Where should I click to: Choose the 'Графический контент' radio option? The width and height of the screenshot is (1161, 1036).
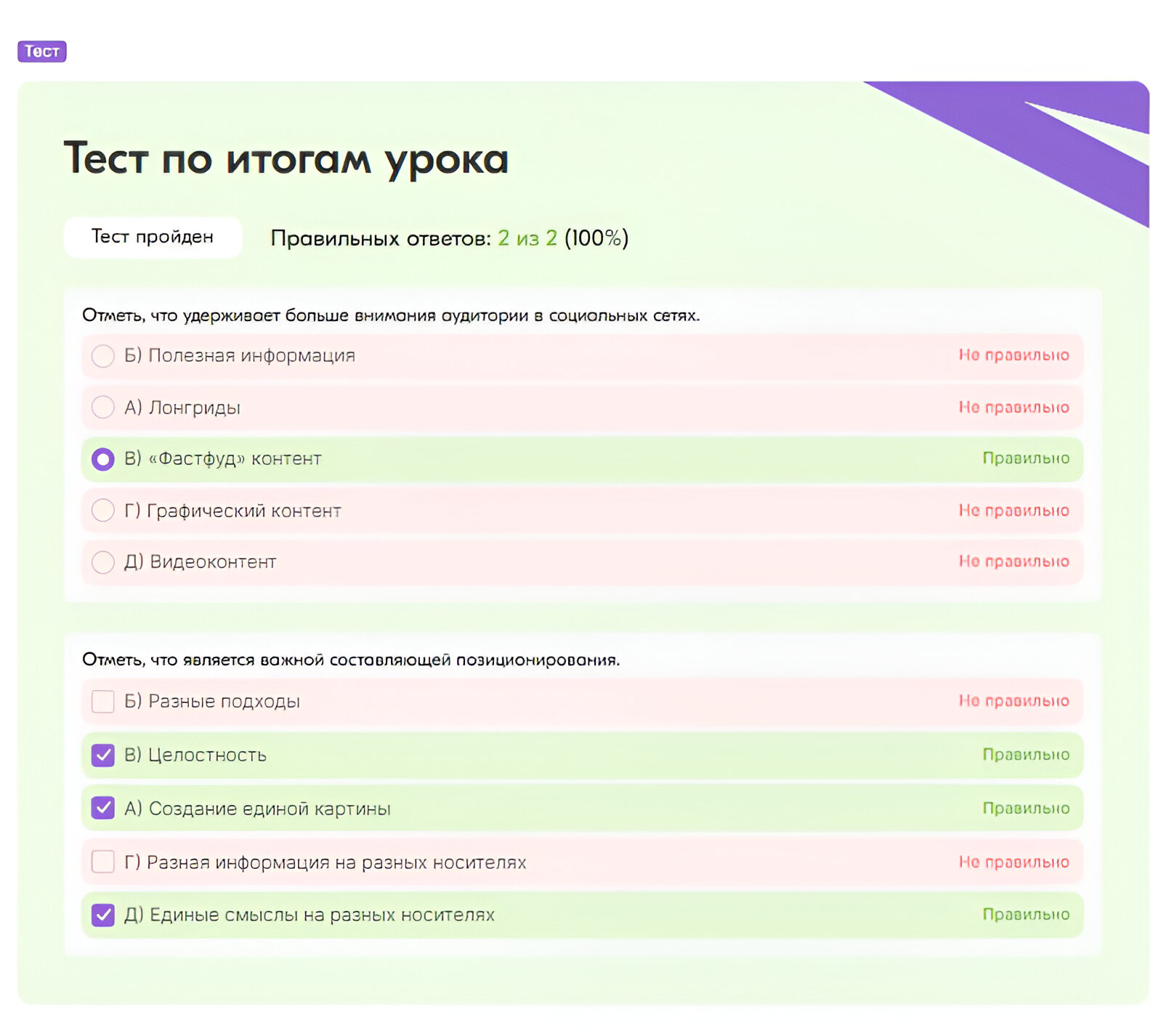point(103,511)
